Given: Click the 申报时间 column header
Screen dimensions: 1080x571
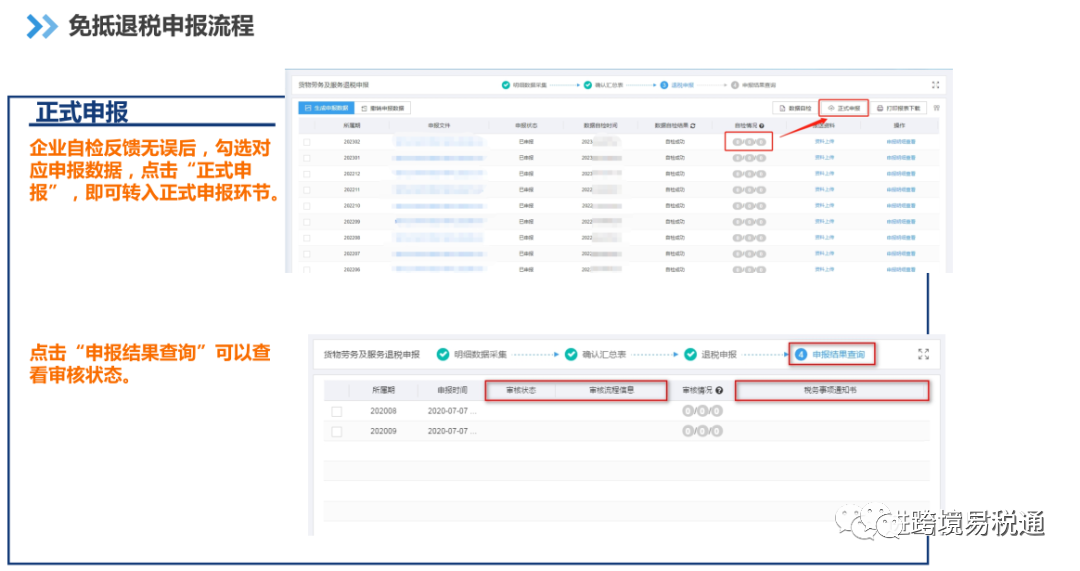Looking at the screenshot, I should point(452,390).
